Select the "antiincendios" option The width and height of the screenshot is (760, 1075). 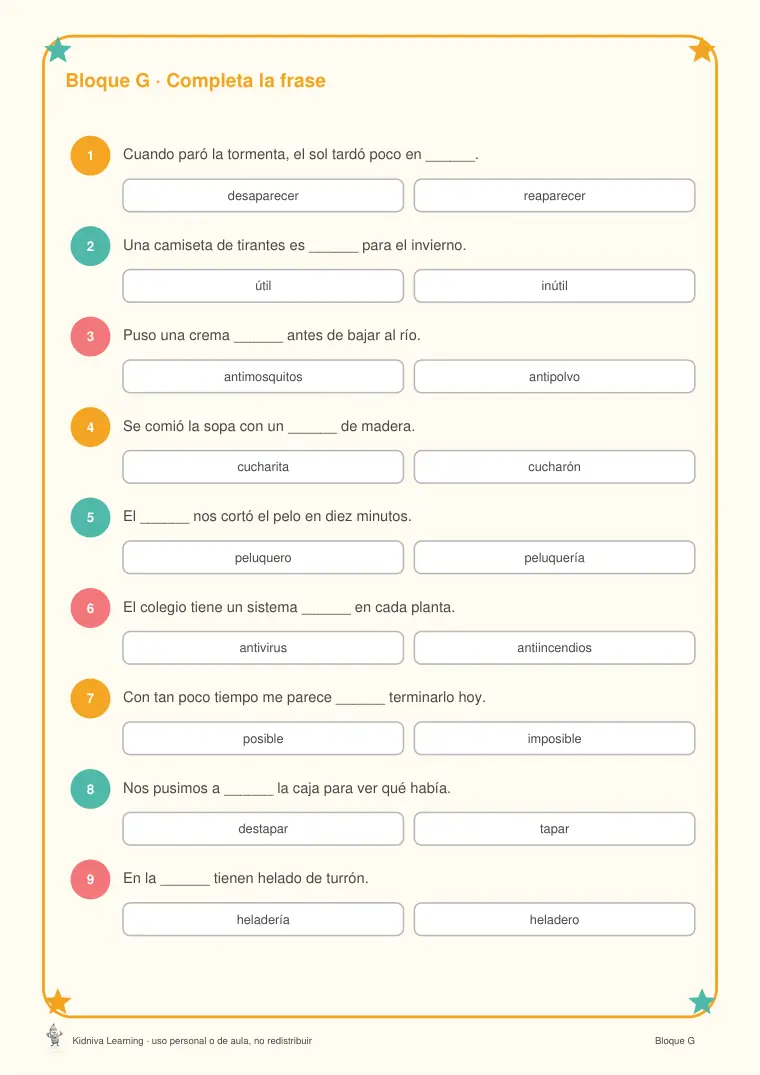pyautogui.click(x=554, y=648)
